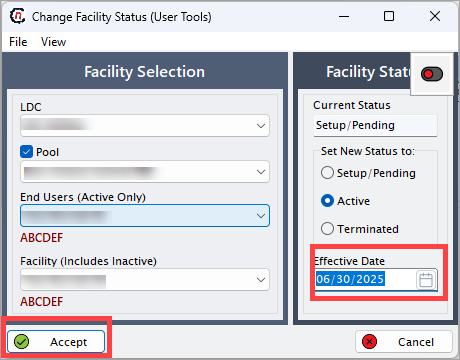460x360 pixels.
Task: Click the green checkmark icon on Accept
Action: click(22, 342)
